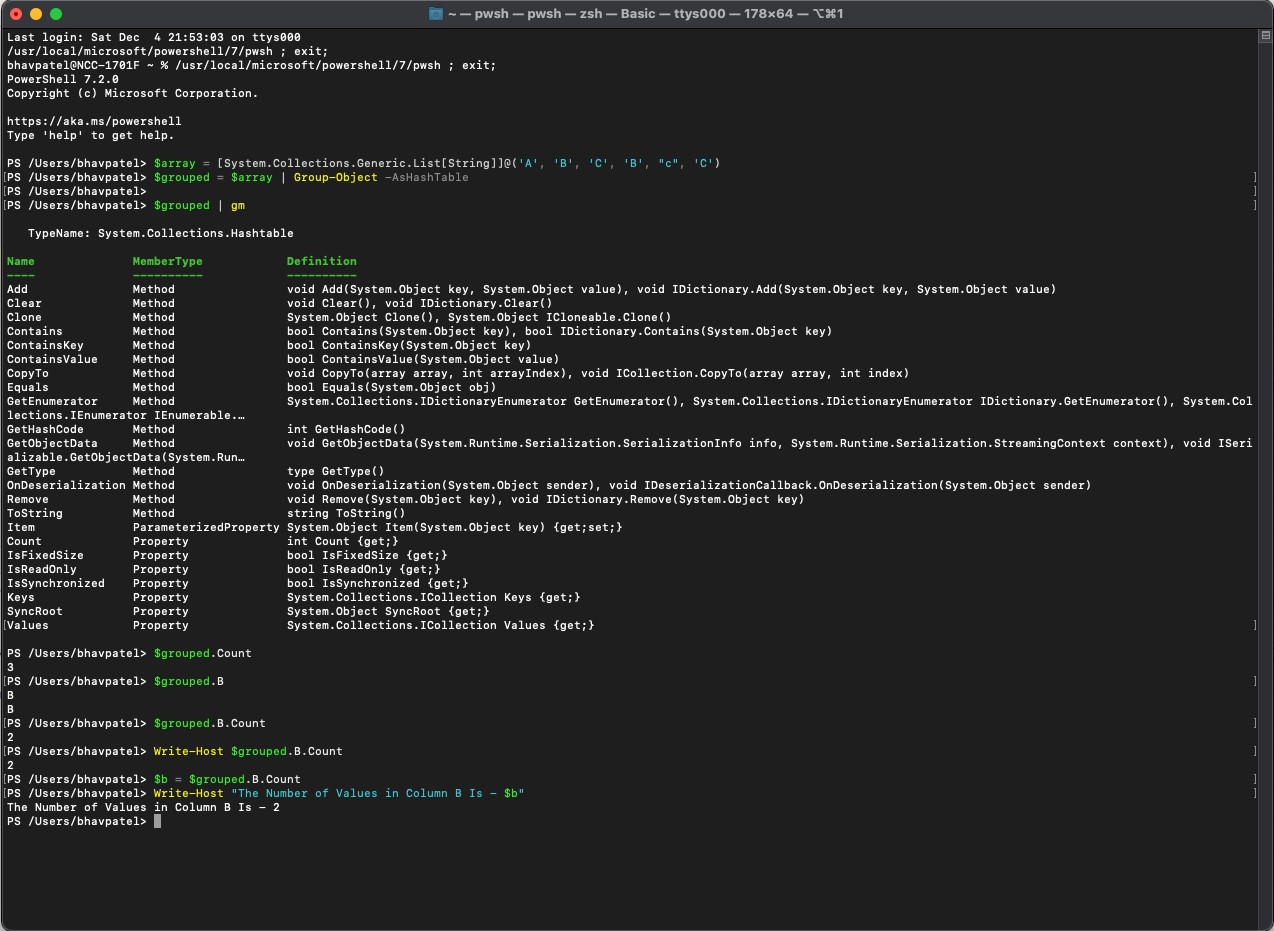Minimize the Terminal with yellow button
This screenshot has width=1274, height=931.
click(35, 14)
